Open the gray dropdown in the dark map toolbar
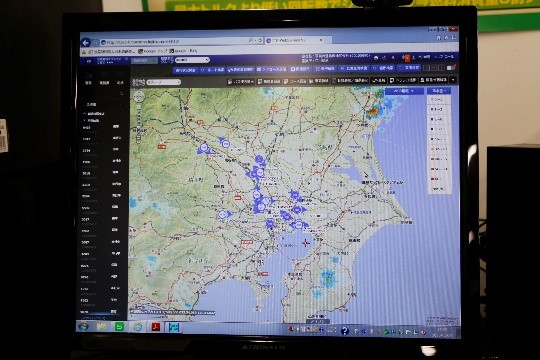The image size is (540, 360). click(164, 82)
